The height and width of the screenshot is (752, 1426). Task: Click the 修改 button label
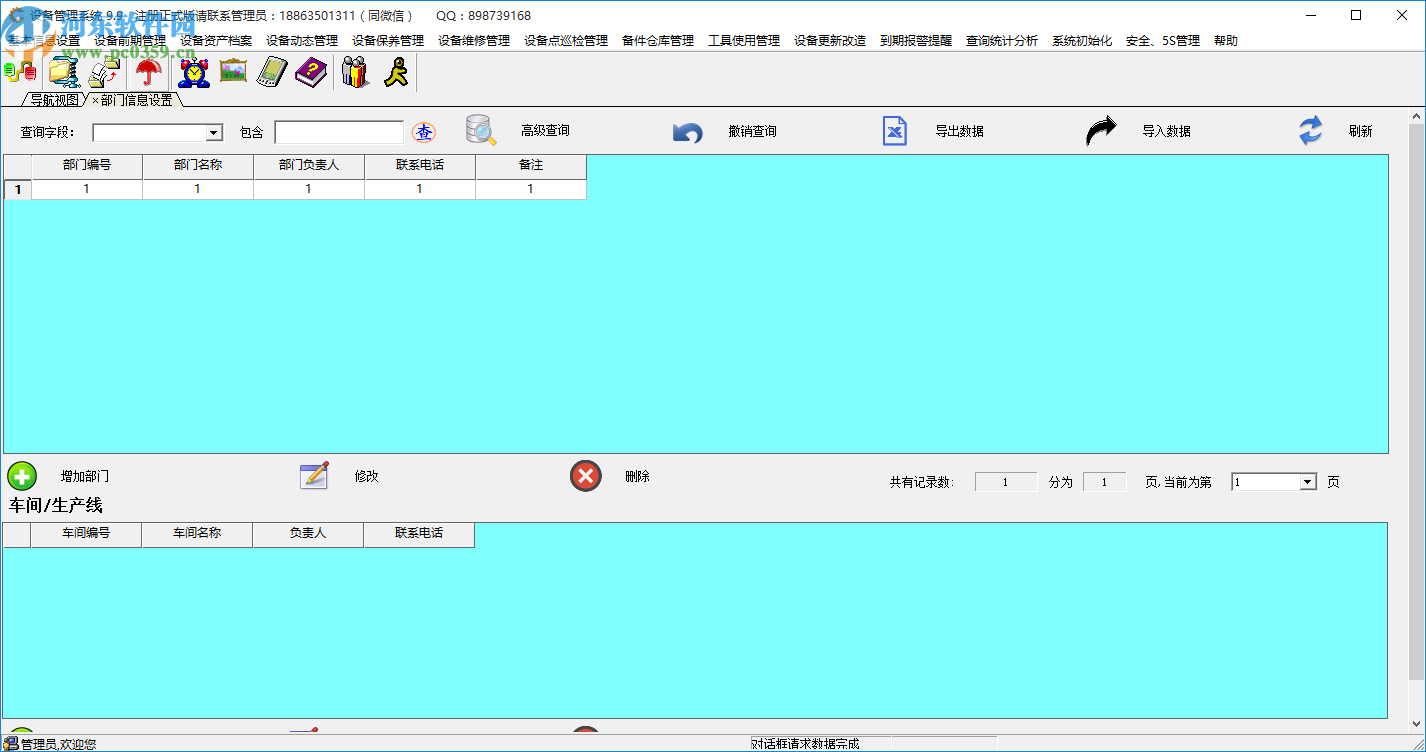coord(366,476)
